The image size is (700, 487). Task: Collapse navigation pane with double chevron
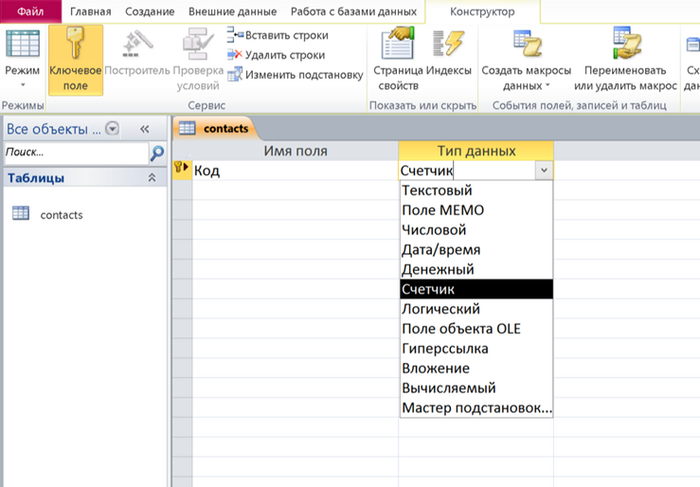click(144, 128)
